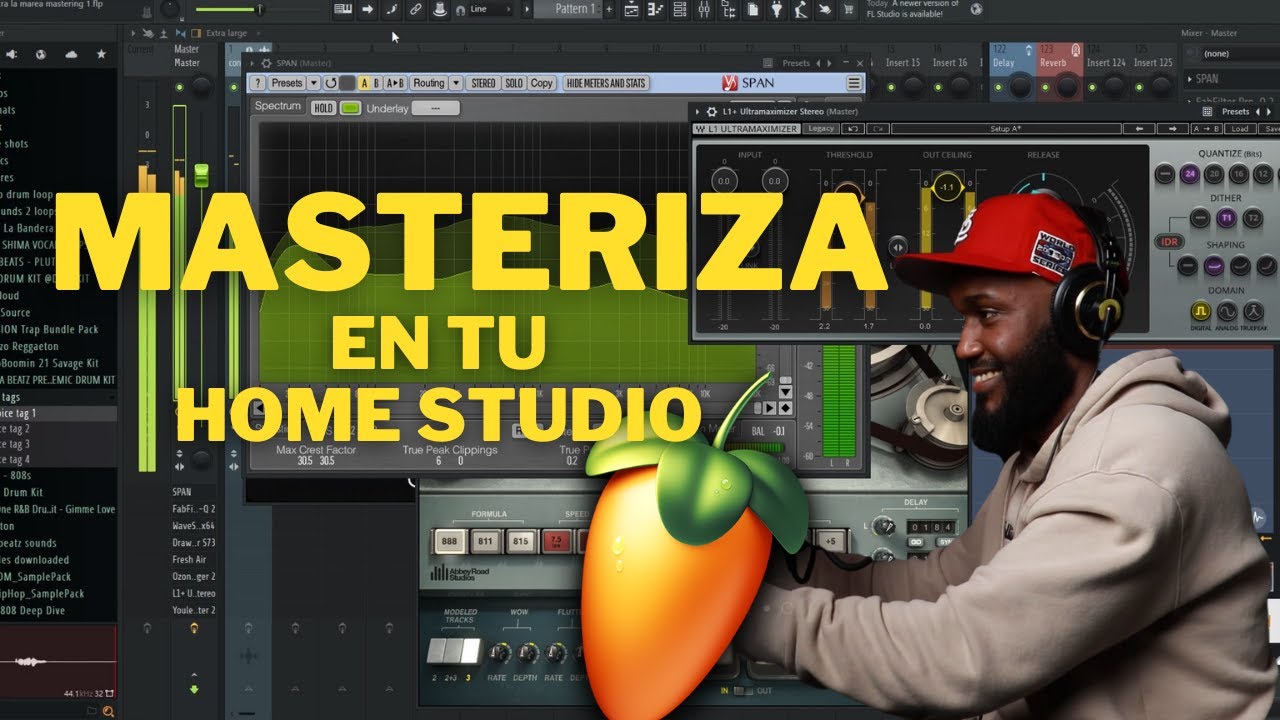Click the Load button in L1
The image size is (1280, 720).
point(1239,129)
